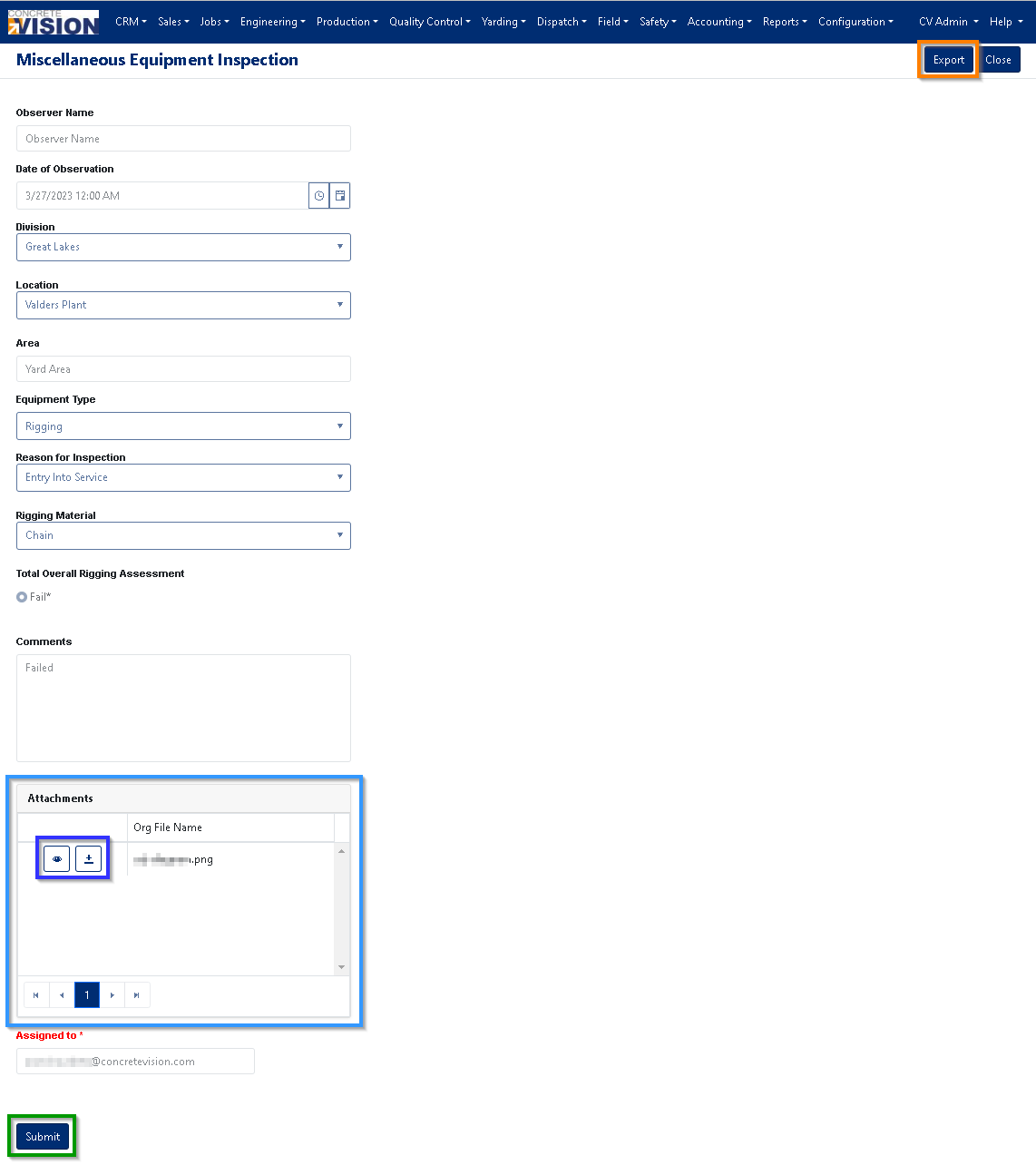Open the Yarding menu

[x=503, y=22]
